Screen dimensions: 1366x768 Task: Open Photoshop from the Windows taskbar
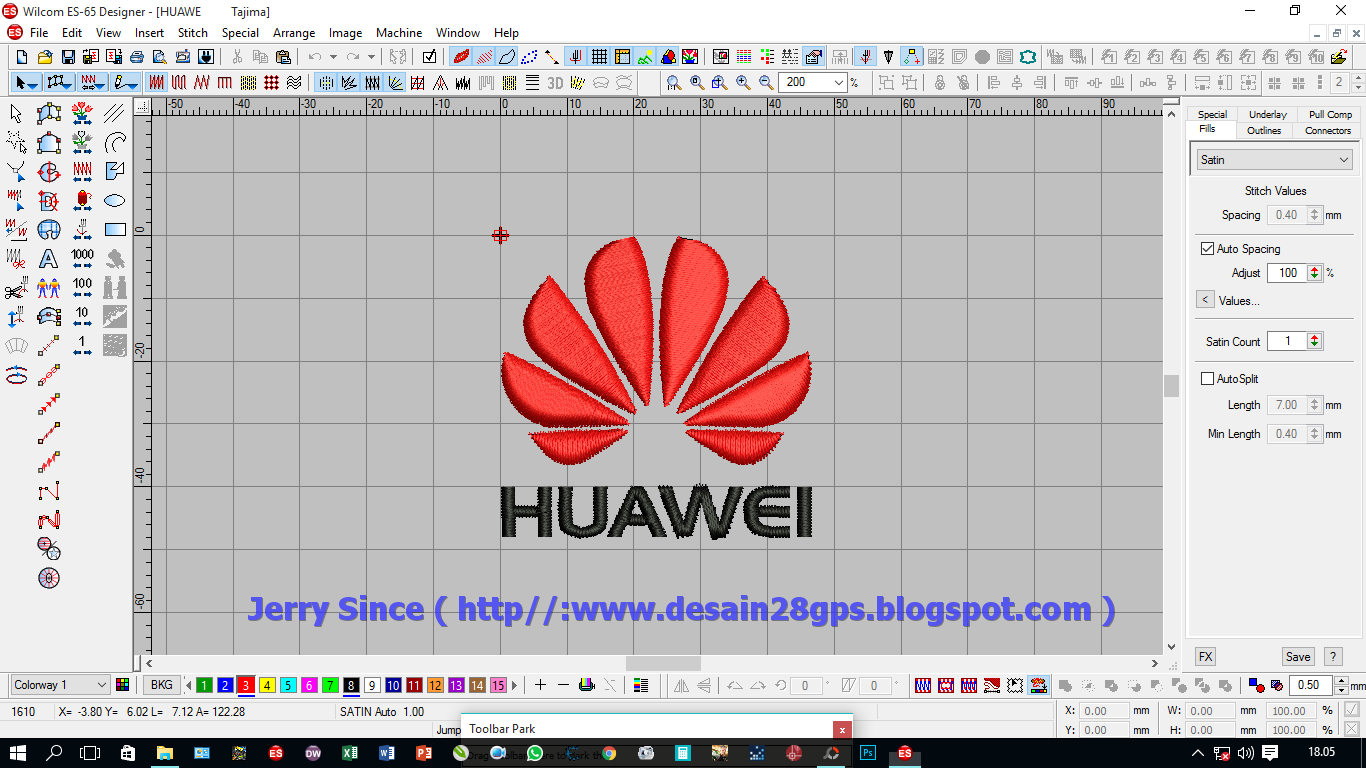[x=868, y=752]
